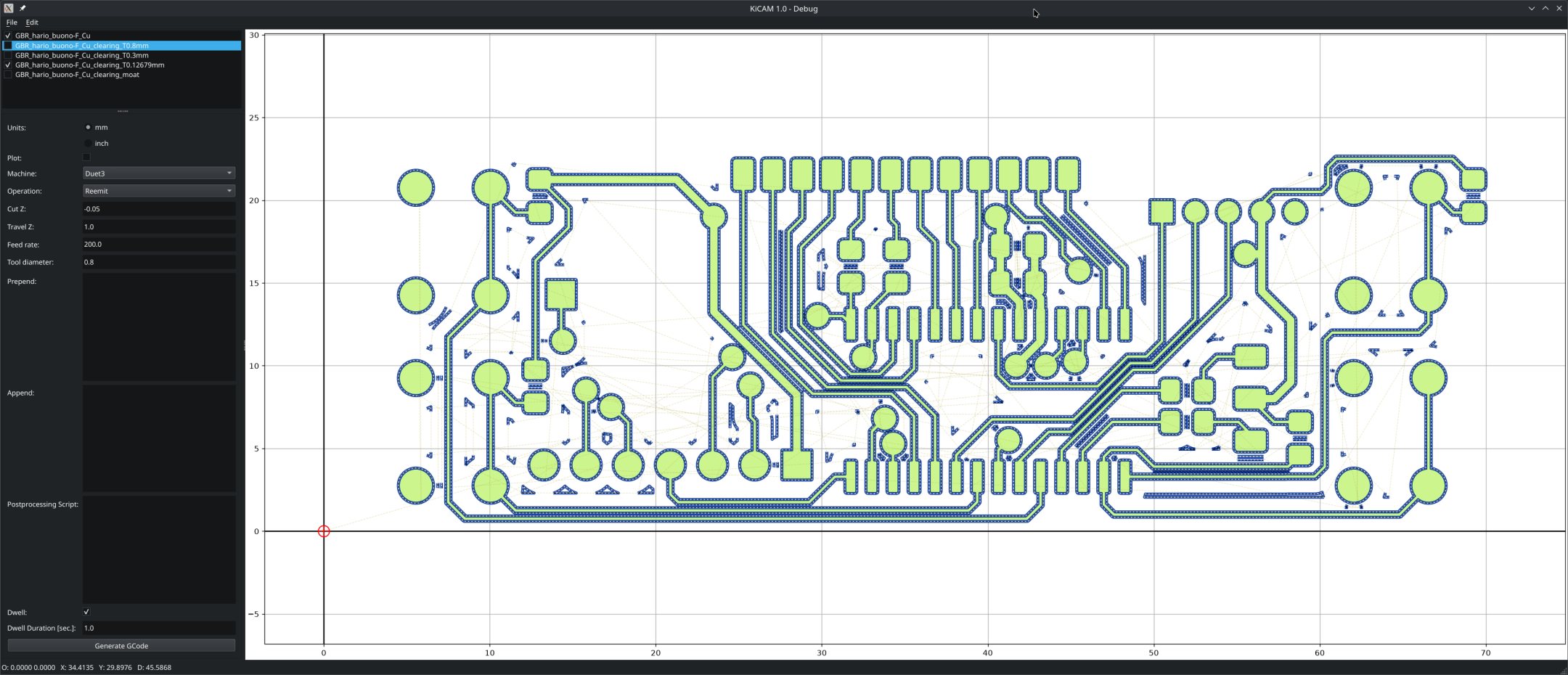Tick the Plot checkbox

coord(86,157)
